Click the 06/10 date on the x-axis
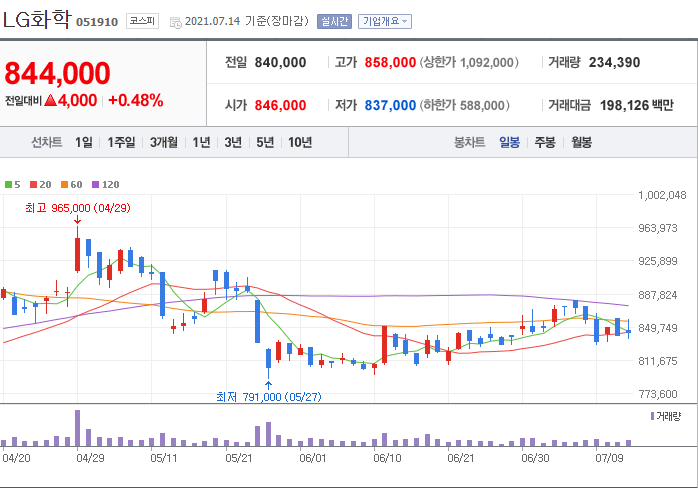The image size is (698, 488). 387,458
